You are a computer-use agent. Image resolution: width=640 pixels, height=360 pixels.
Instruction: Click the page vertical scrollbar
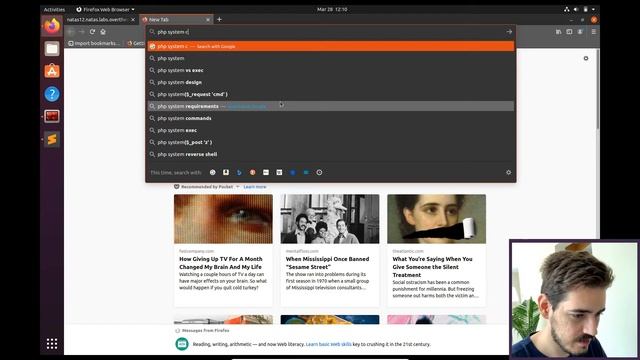(x=598, y=89)
